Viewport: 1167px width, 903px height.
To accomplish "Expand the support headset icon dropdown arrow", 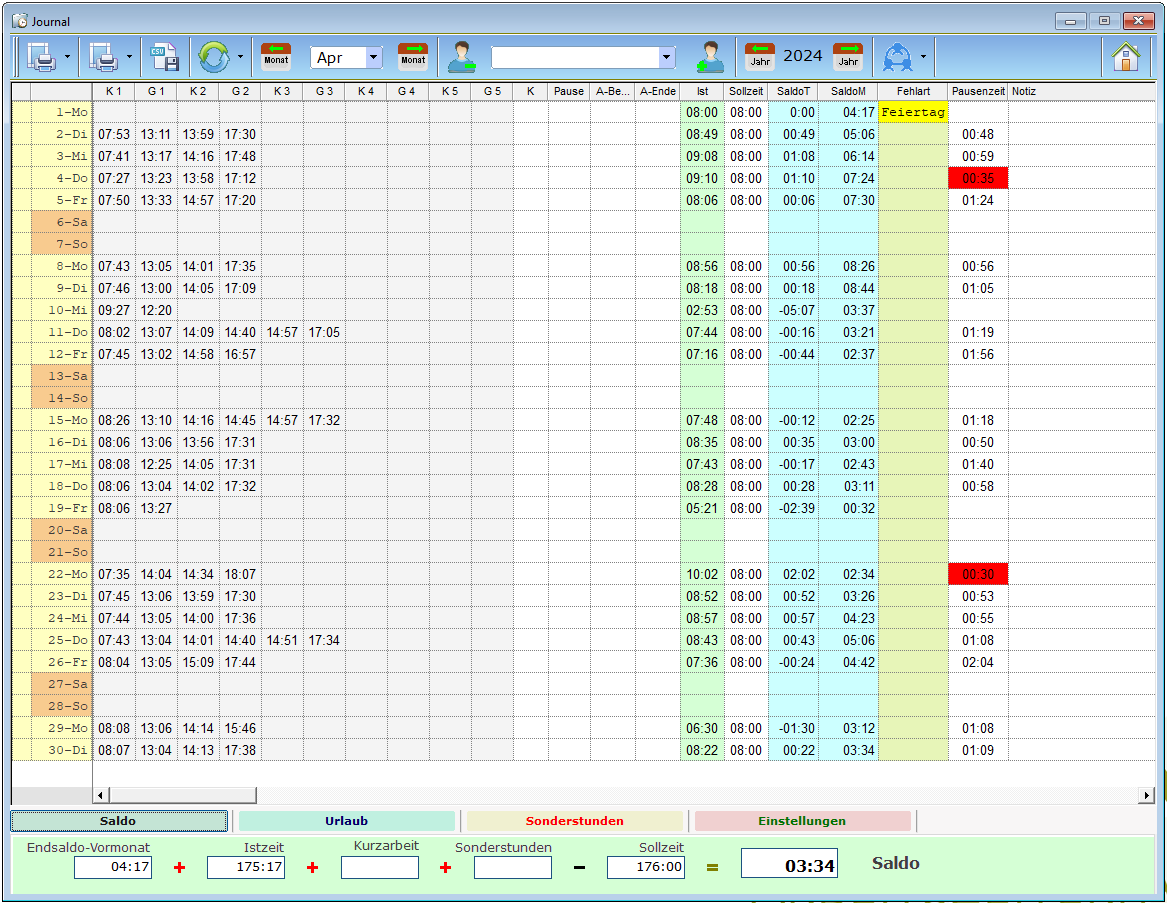I will [x=924, y=57].
